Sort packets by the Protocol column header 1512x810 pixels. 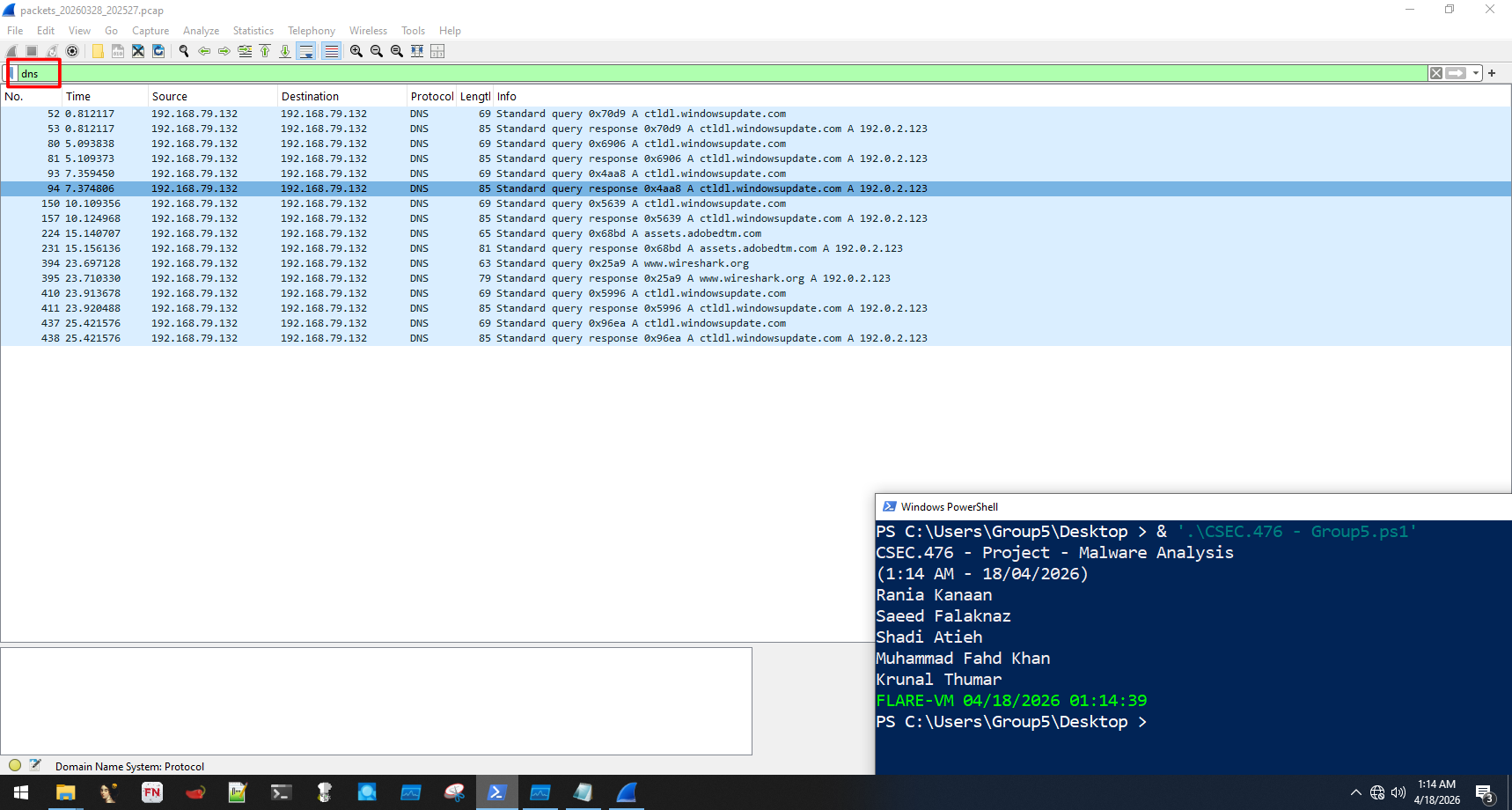point(432,97)
